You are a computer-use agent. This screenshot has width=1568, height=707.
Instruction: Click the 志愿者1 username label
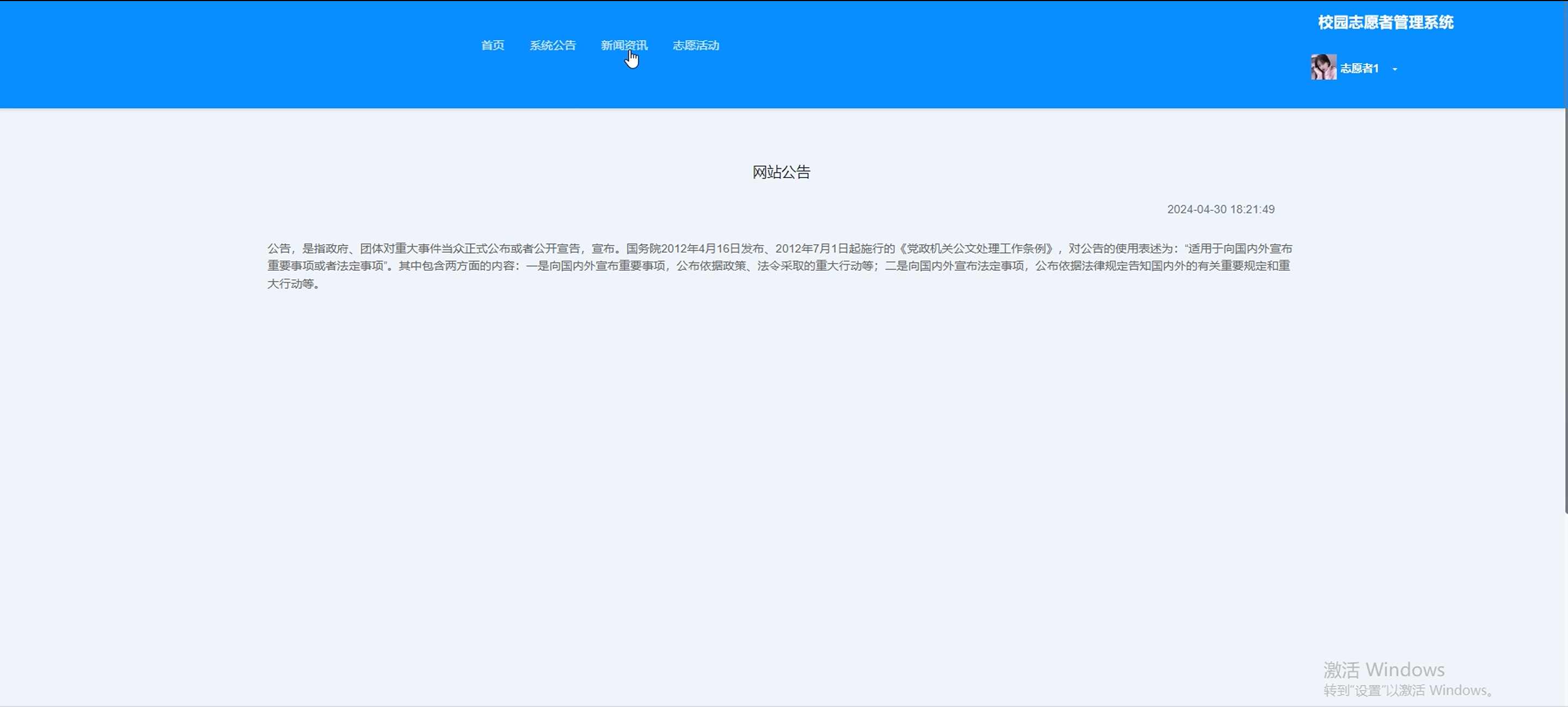[x=1359, y=68]
